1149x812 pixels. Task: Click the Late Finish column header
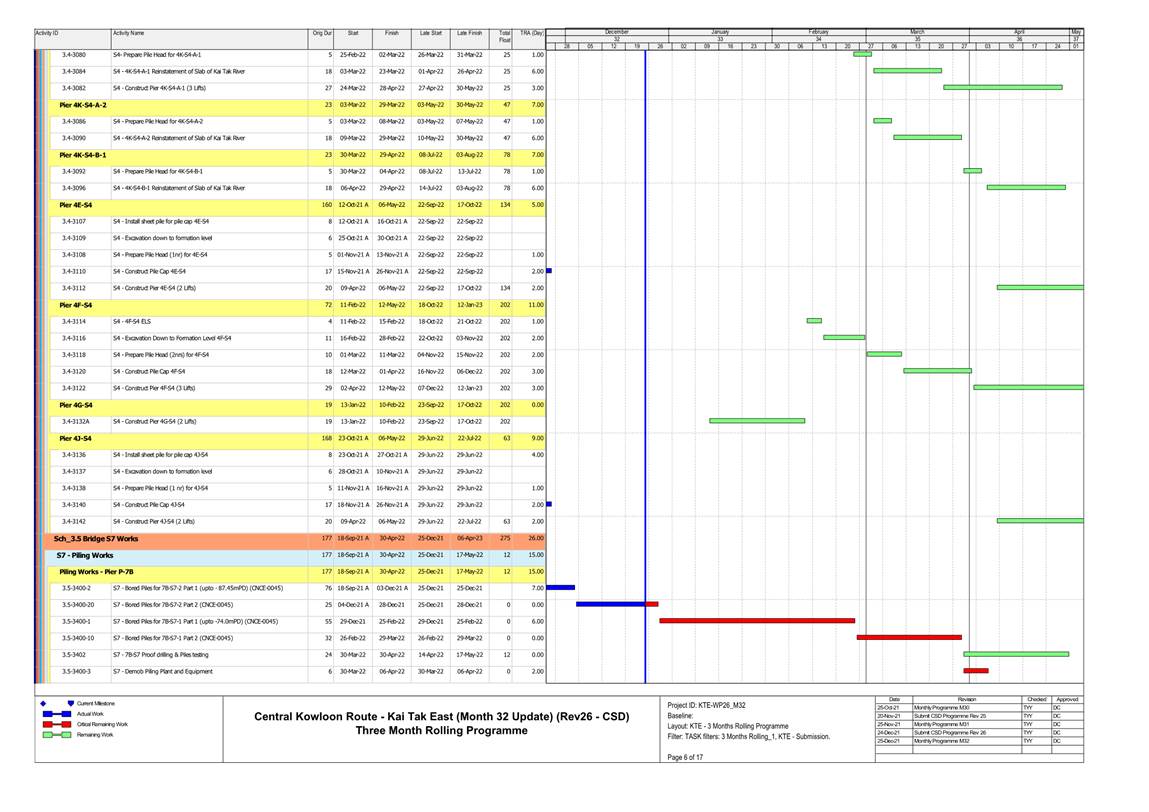tap(469, 34)
